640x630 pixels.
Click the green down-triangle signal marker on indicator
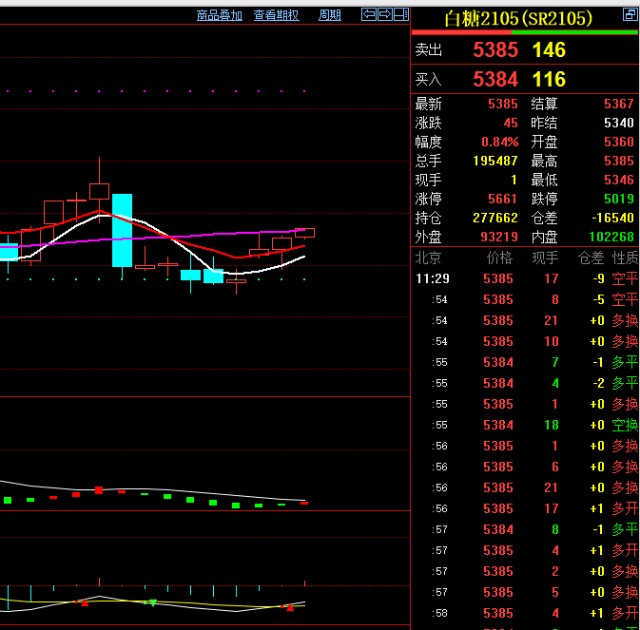152,603
